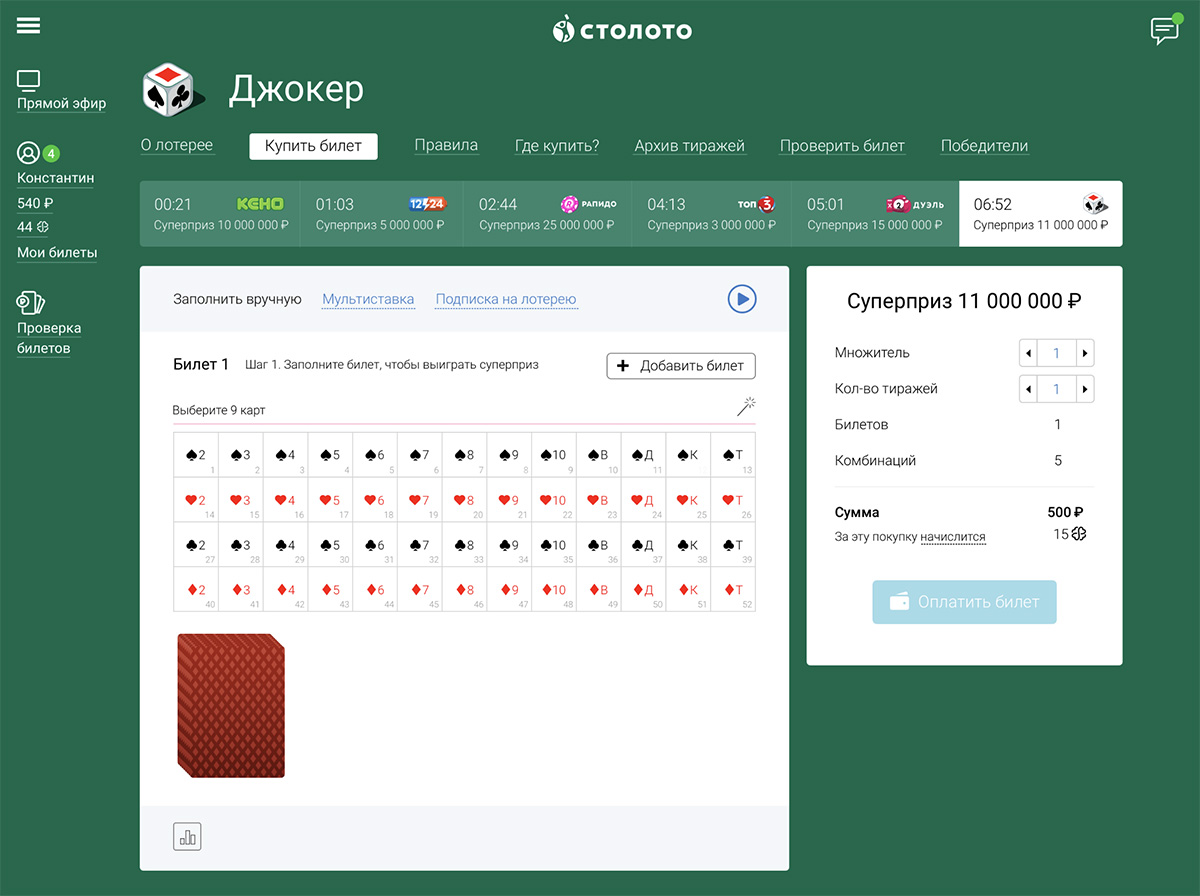This screenshot has height=896, width=1200.
Task: Open the chat support icon
Action: click(x=1164, y=31)
